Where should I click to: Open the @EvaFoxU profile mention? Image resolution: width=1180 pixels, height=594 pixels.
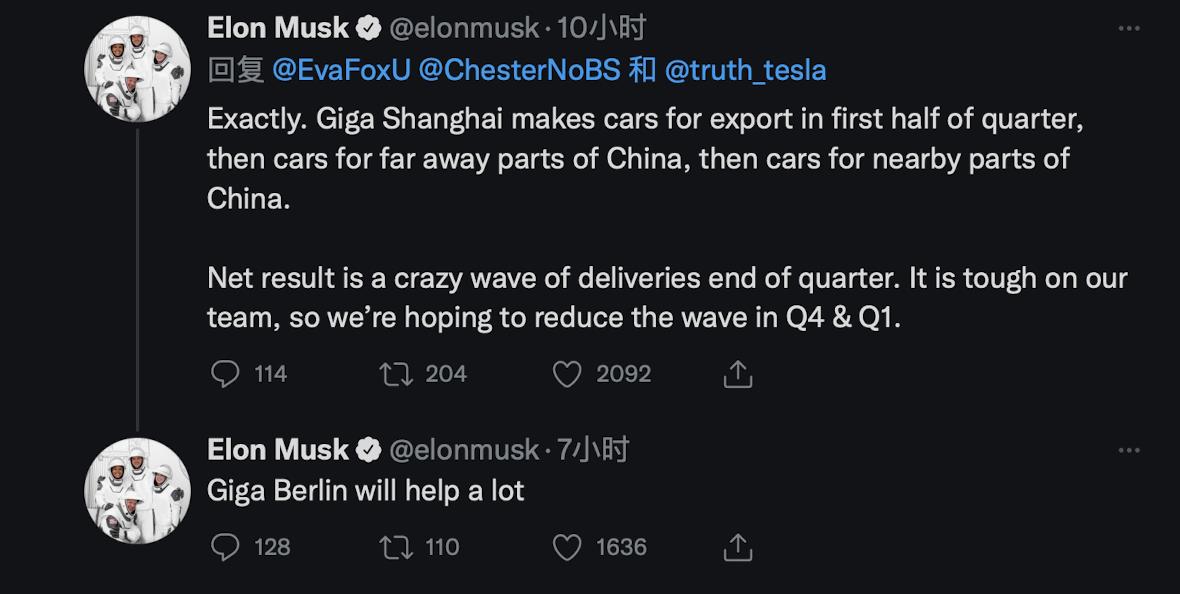[x=341, y=70]
